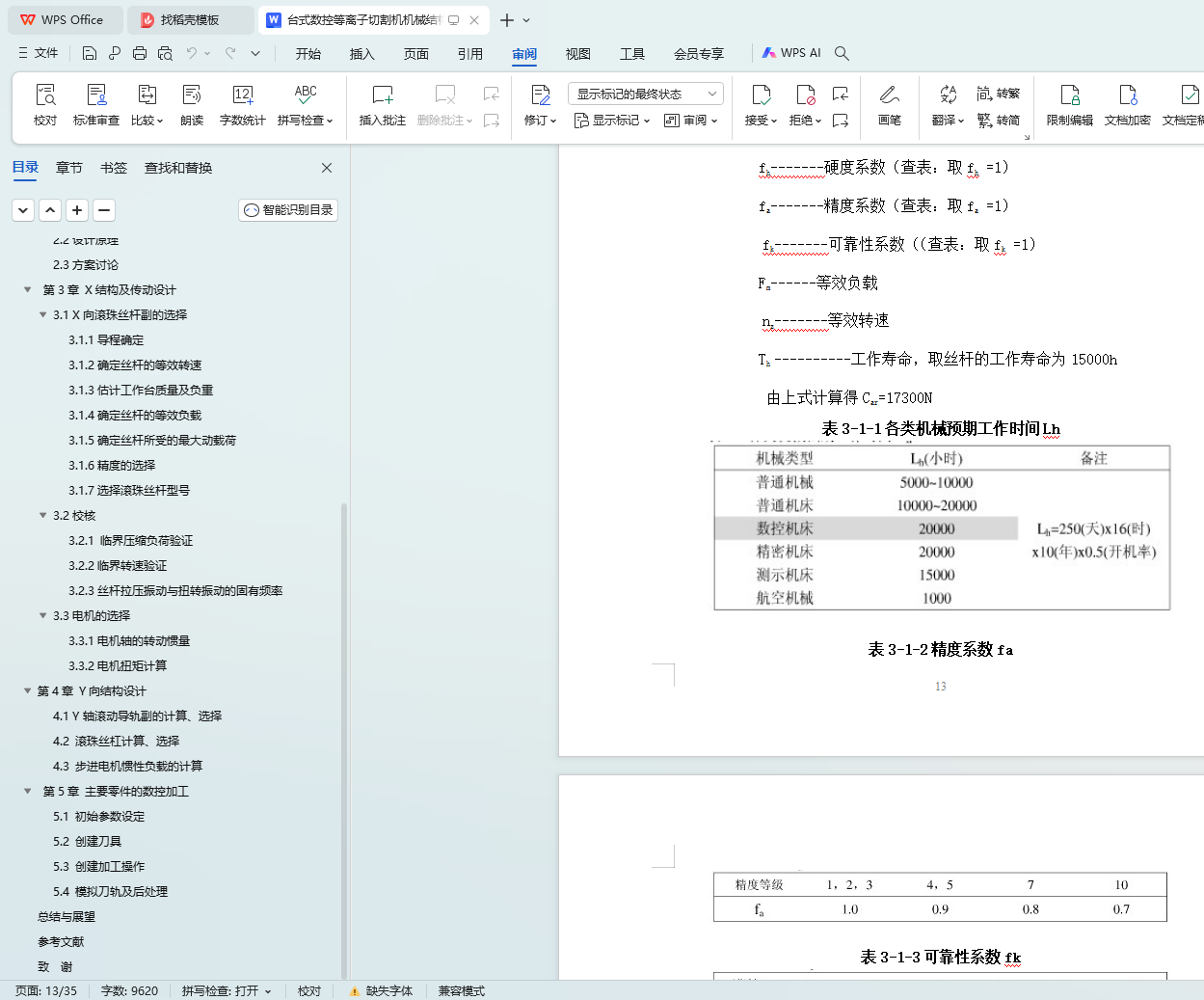Viewport: 1204px width, 1000px height.
Task: Open the 文件 menu
Action: click(39, 53)
